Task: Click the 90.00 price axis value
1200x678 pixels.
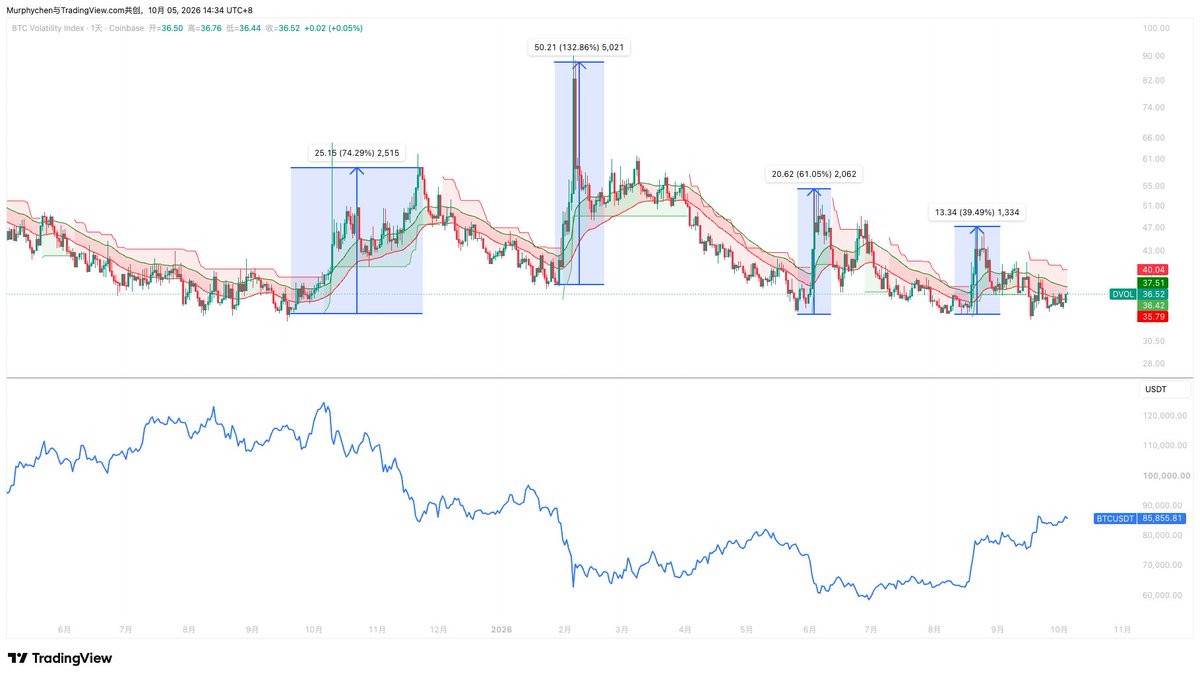Action: tap(1154, 56)
